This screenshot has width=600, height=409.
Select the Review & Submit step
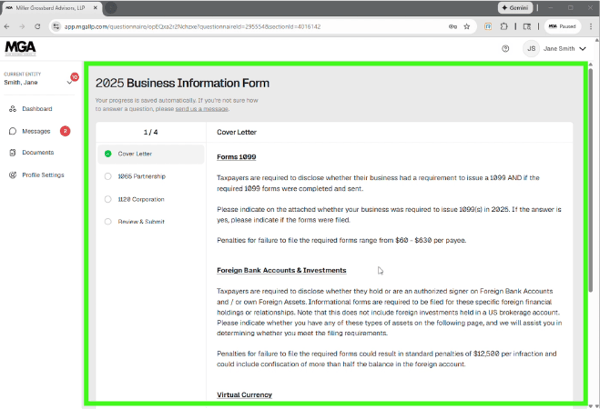click(x=140, y=221)
